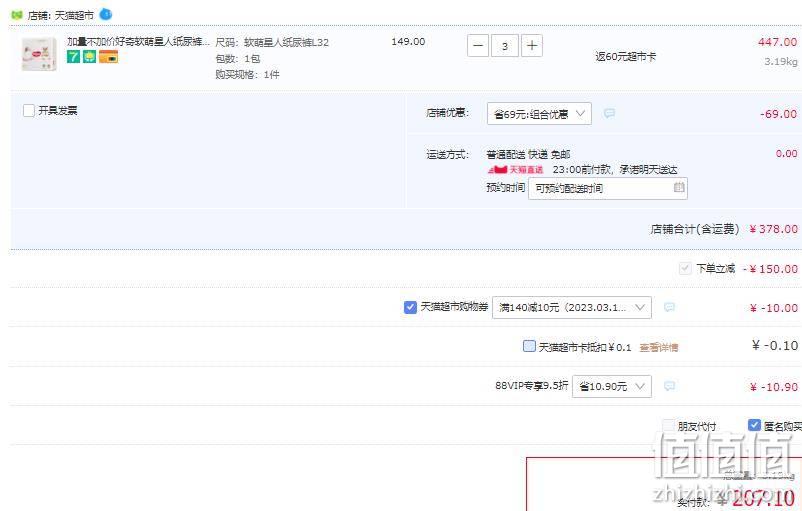Click the green 7-day return badge icon
802x511 pixels.
tap(74, 56)
